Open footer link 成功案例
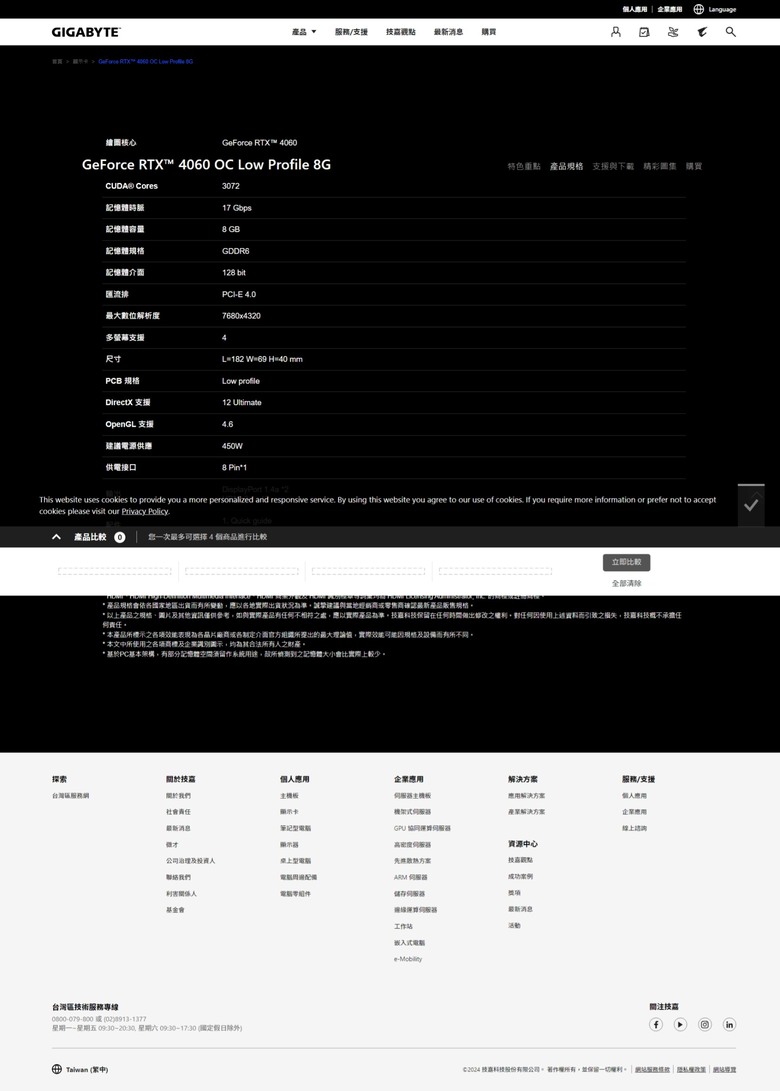The image size is (780, 1091). coord(520,877)
